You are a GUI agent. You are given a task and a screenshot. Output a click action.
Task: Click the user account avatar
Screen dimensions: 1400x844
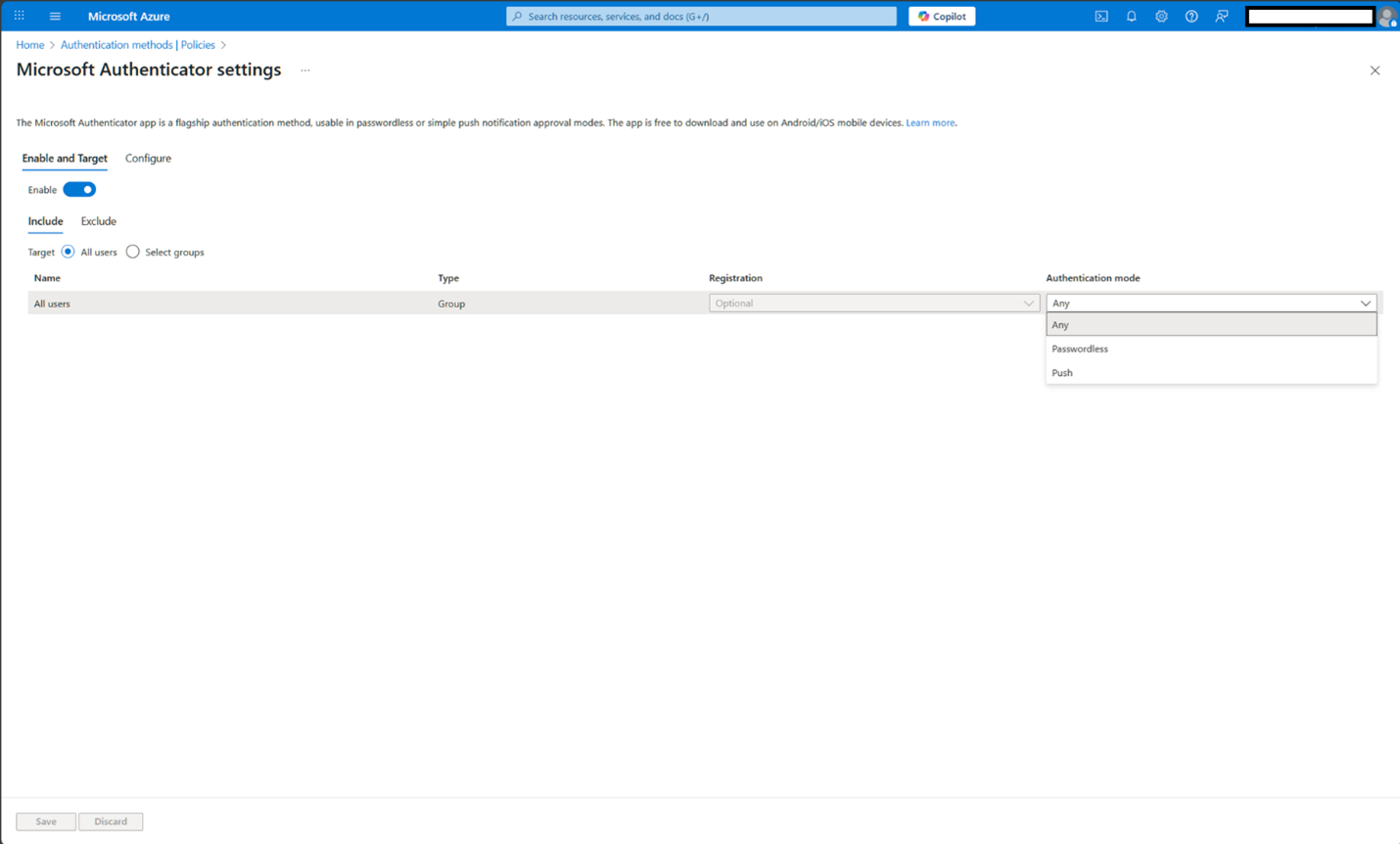tap(1386, 17)
